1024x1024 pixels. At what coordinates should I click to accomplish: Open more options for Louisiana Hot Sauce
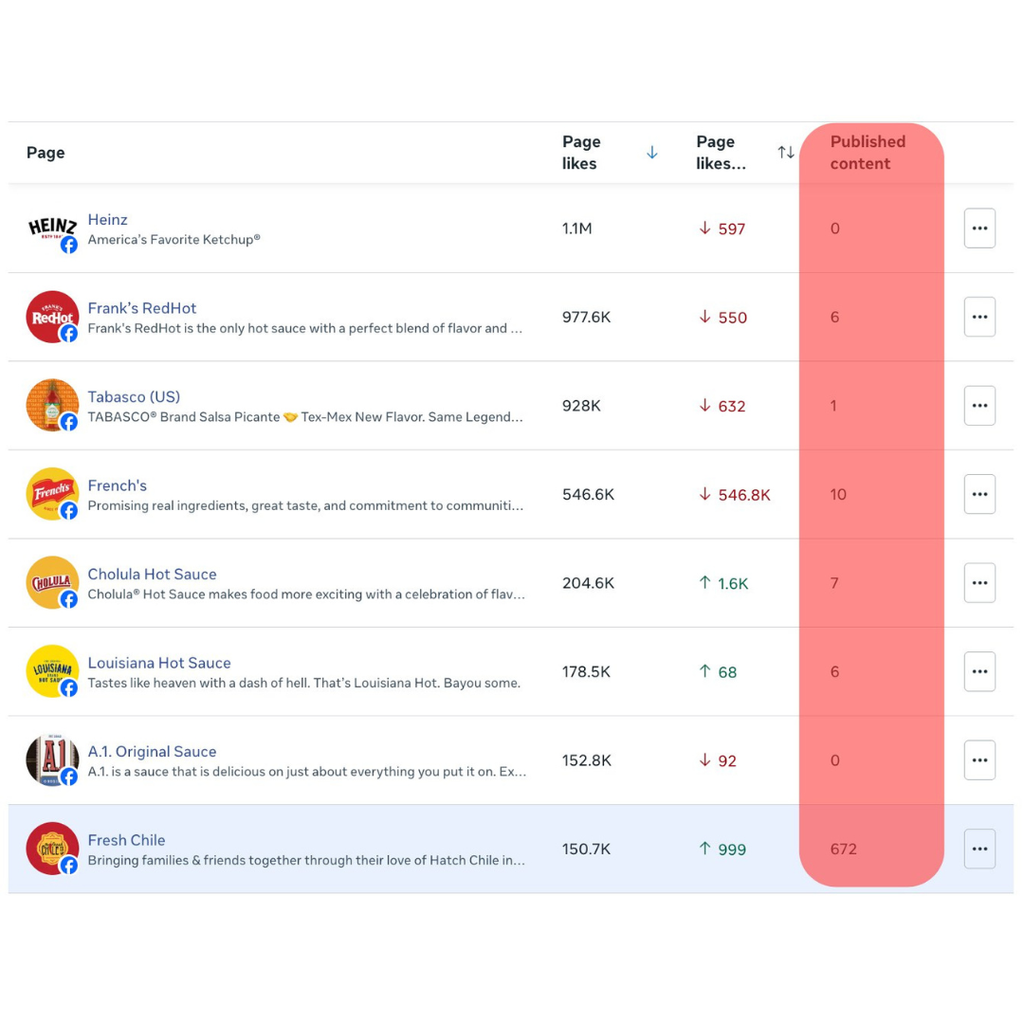tap(979, 671)
